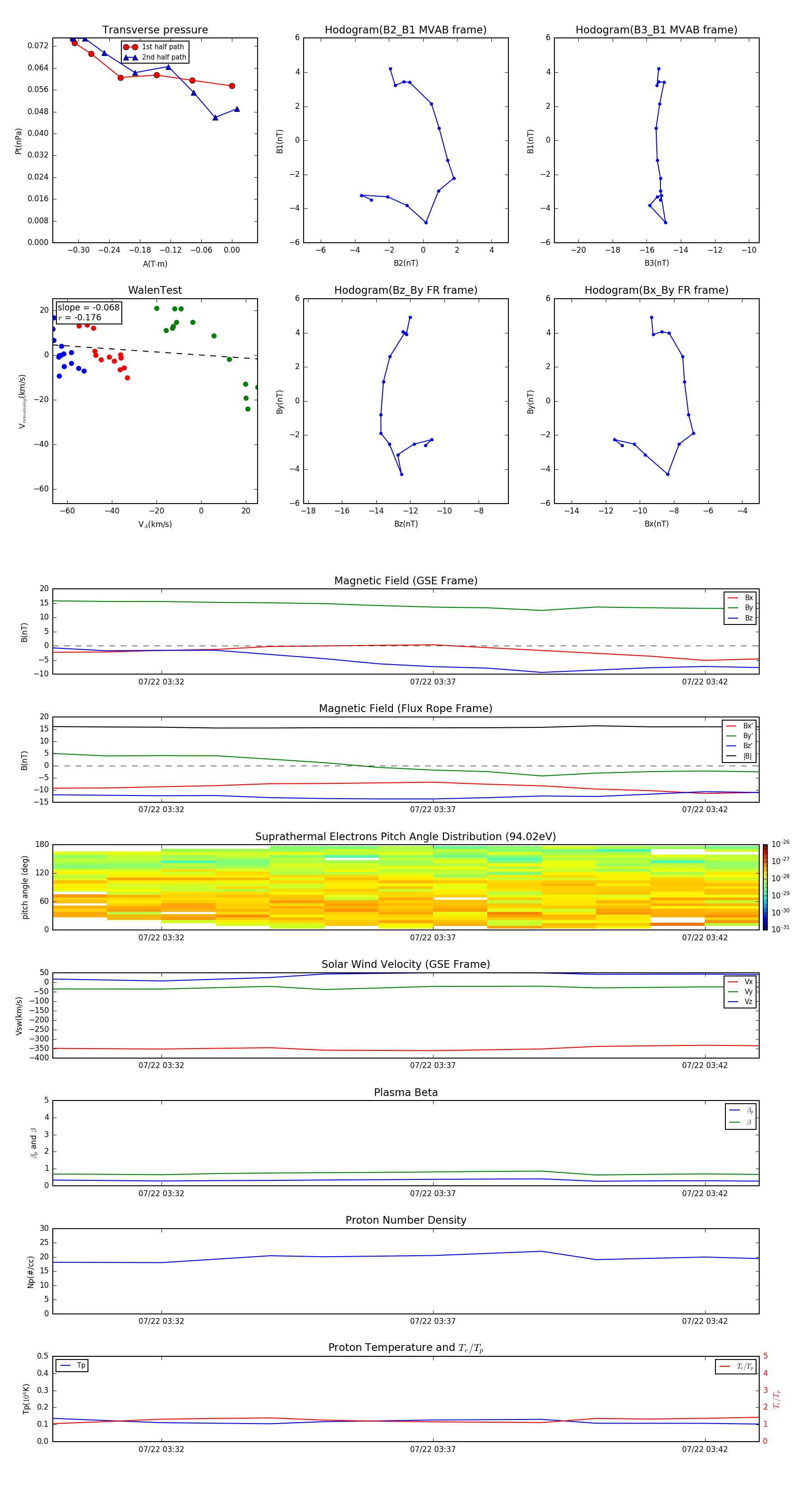Click the "Proton Temperature and Te/Tp" title
The image size is (812, 1489).
click(x=406, y=1348)
